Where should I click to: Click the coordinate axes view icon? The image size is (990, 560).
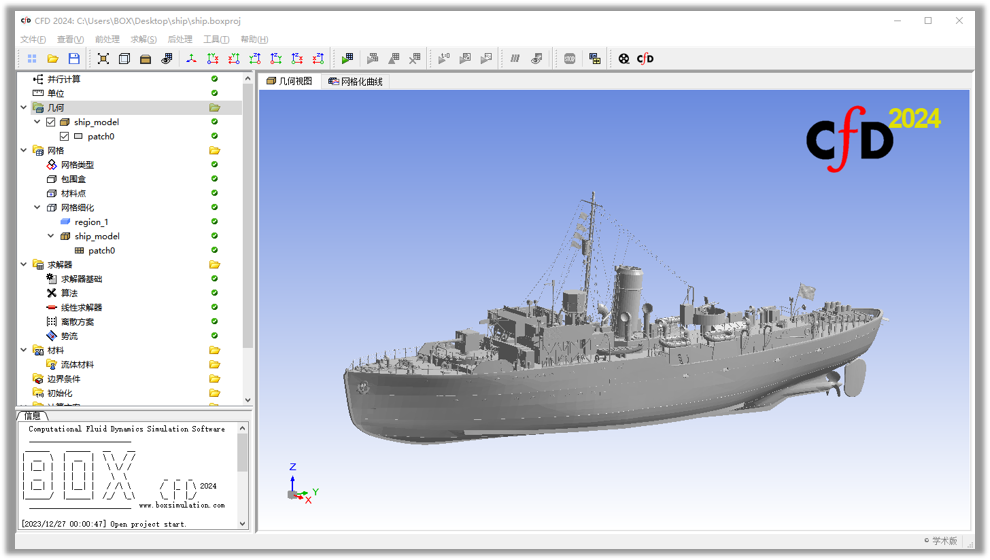click(x=191, y=59)
